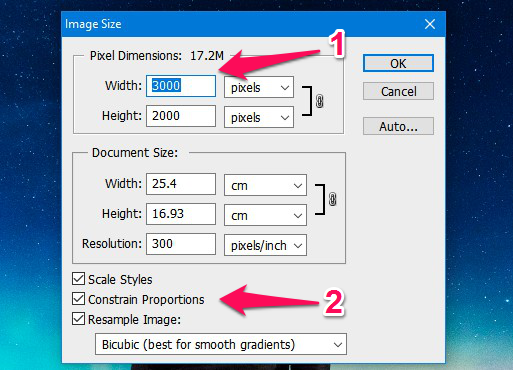Image resolution: width=513 pixels, height=370 pixels.
Task: Open the pixel height units dropdown
Action: click(x=259, y=117)
